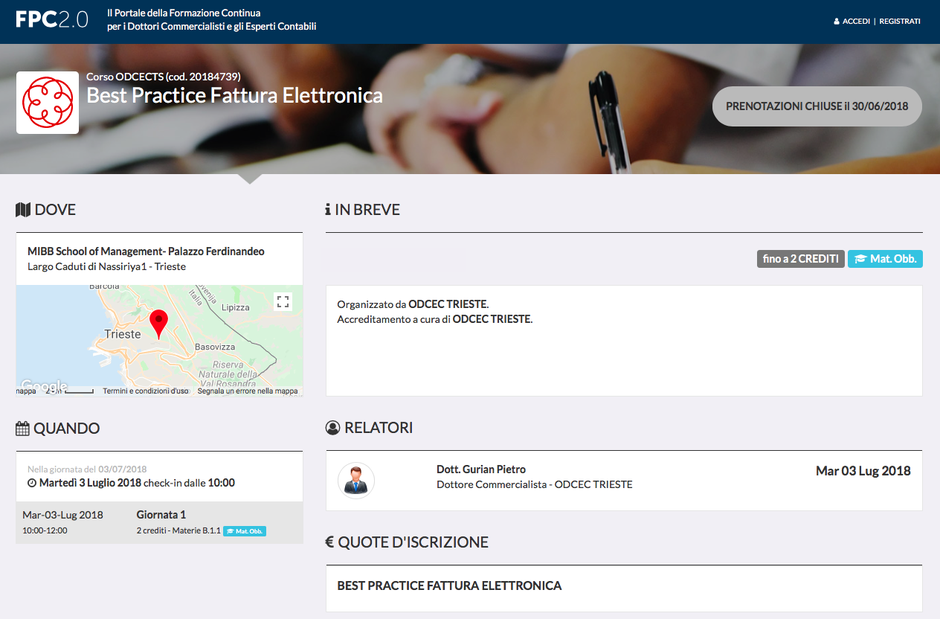Click the avatar of Dott. Gurian Pietro

click(356, 481)
